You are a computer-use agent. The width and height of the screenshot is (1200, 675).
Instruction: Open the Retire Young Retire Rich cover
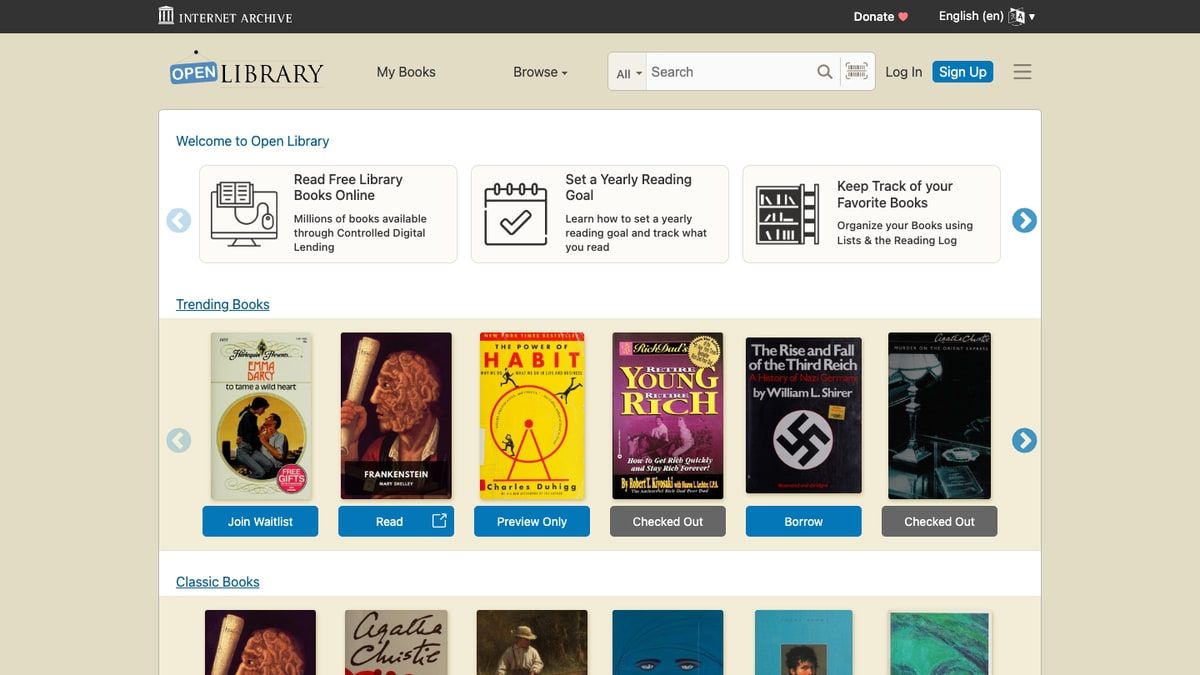tap(668, 416)
